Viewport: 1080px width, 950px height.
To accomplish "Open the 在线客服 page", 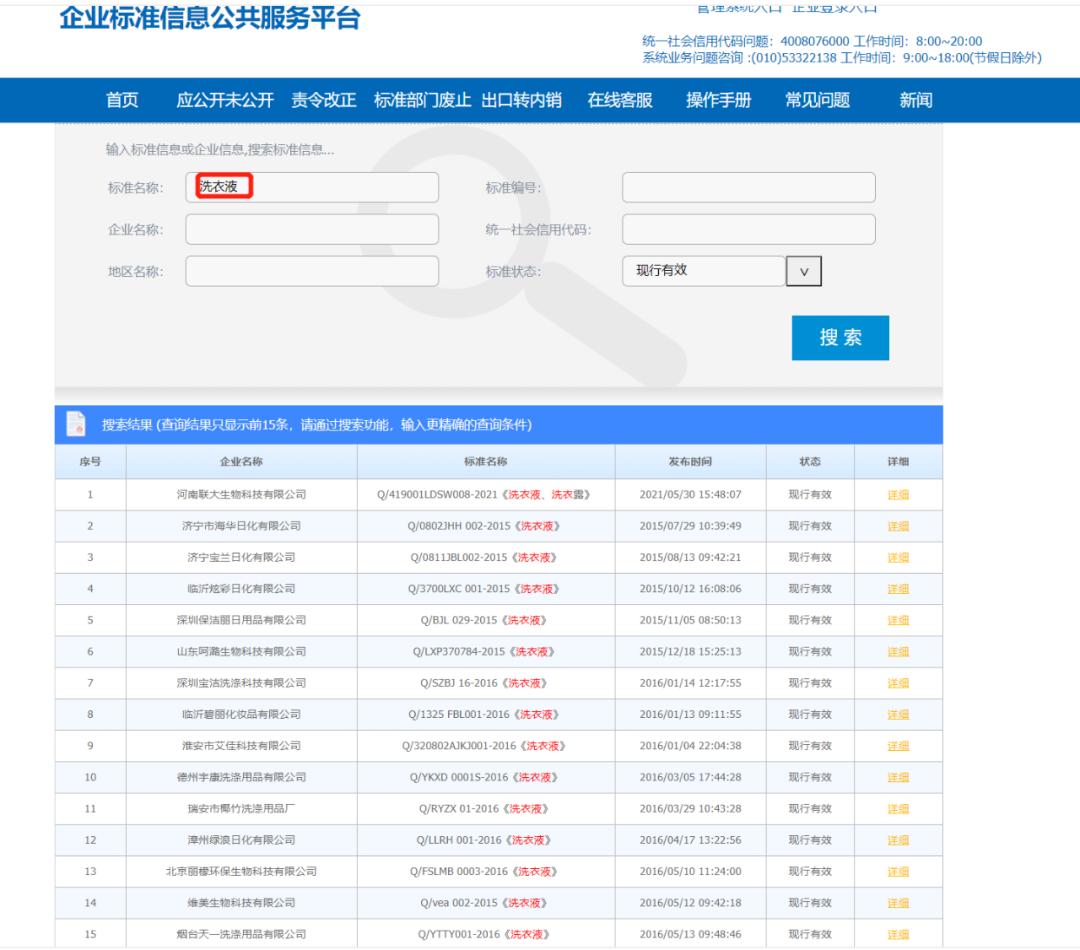I will (620, 100).
